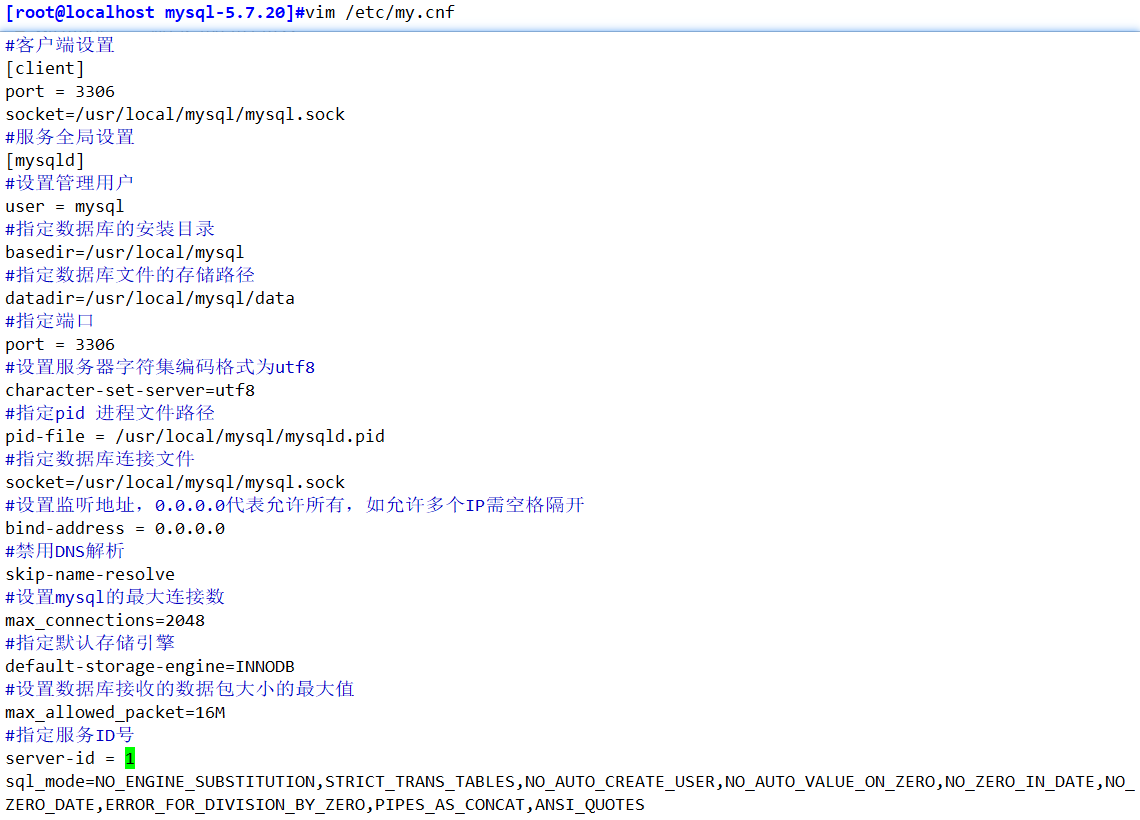
Task: Click the 'pid-file = /usr/local/mysql/mysqld.pid' line
Action: click(195, 436)
